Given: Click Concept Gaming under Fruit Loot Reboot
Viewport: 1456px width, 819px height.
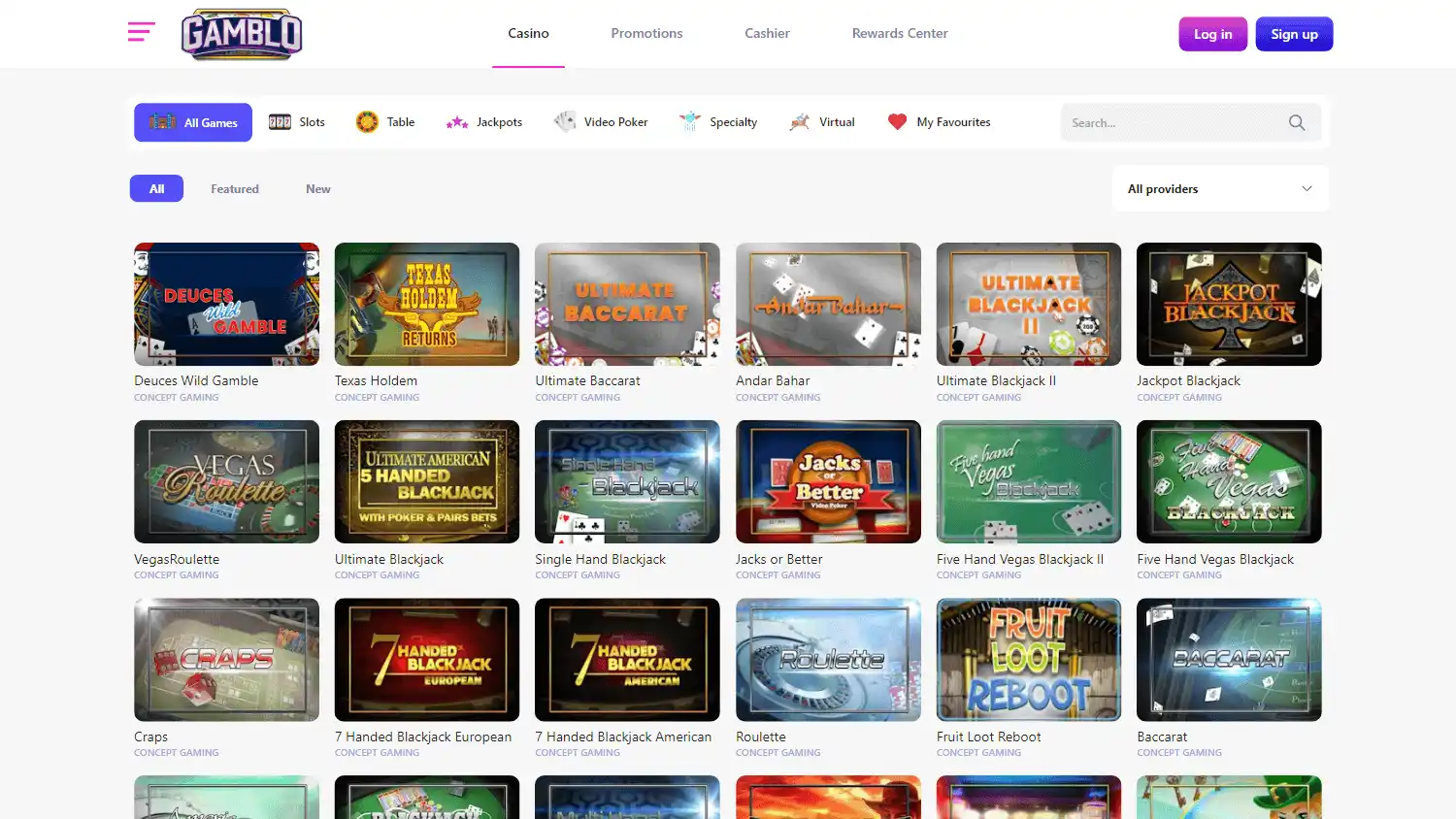Looking at the screenshot, I should [x=978, y=752].
